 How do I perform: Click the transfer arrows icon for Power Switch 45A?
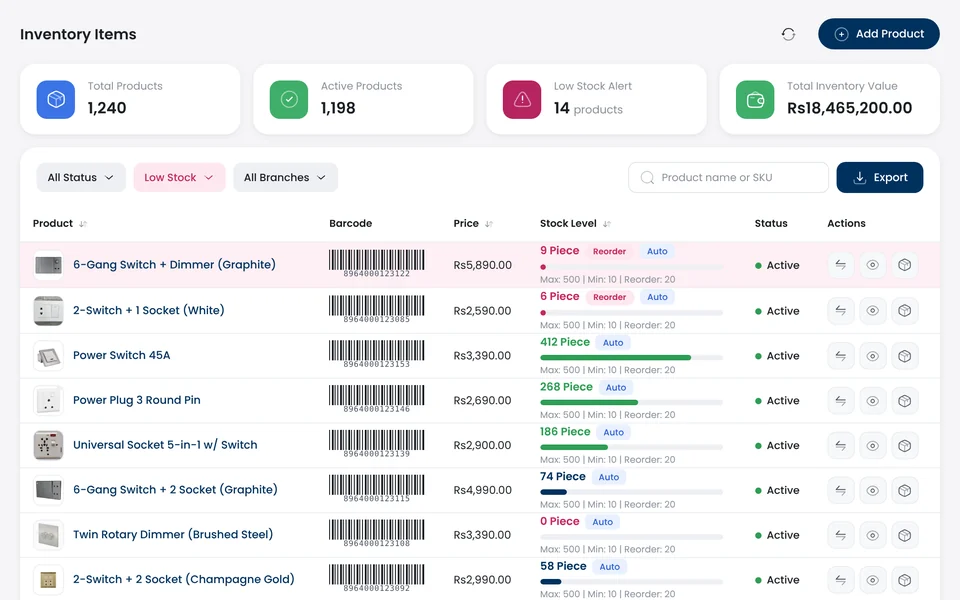[841, 356]
